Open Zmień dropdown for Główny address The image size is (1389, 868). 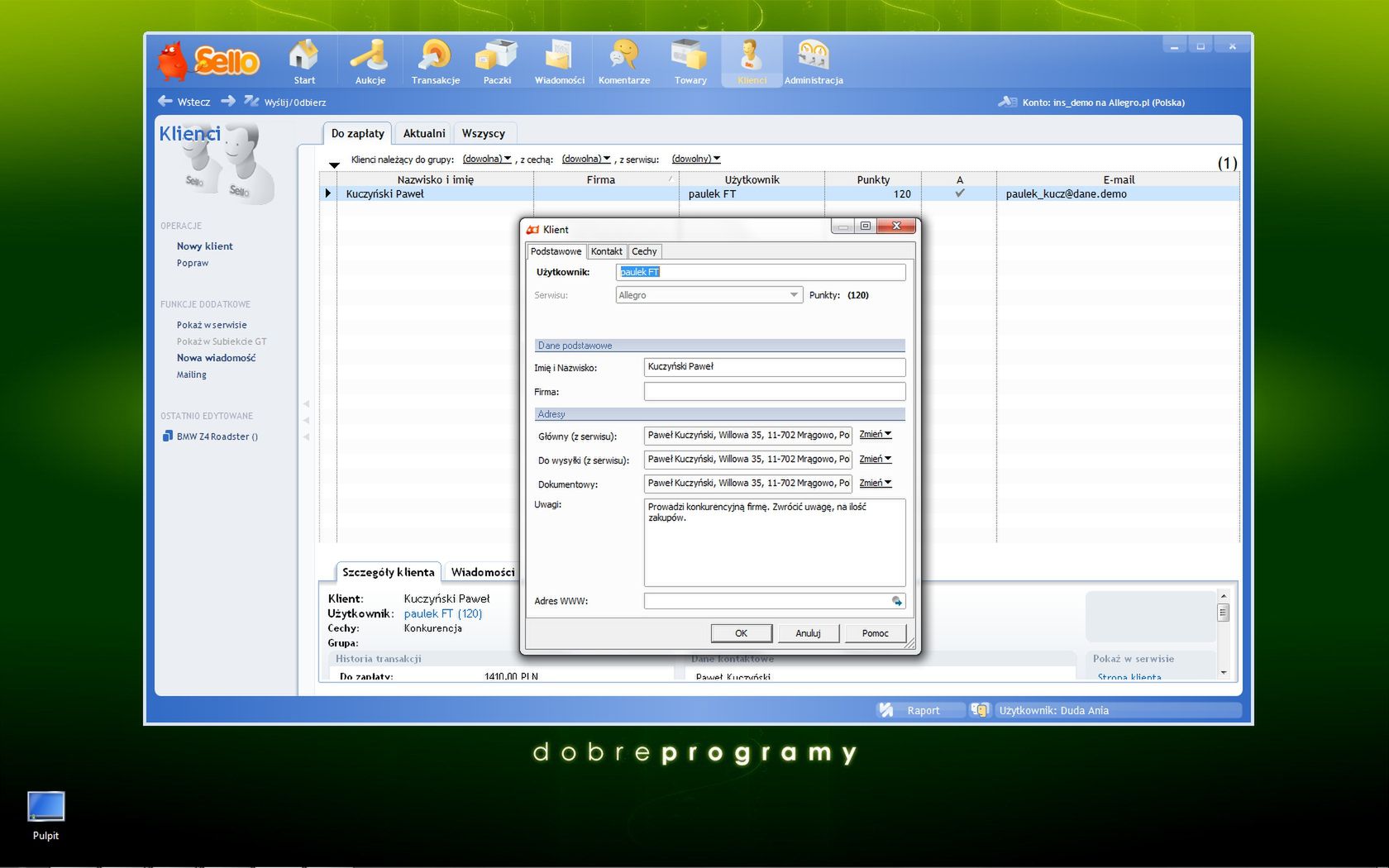click(x=876, y=435)
